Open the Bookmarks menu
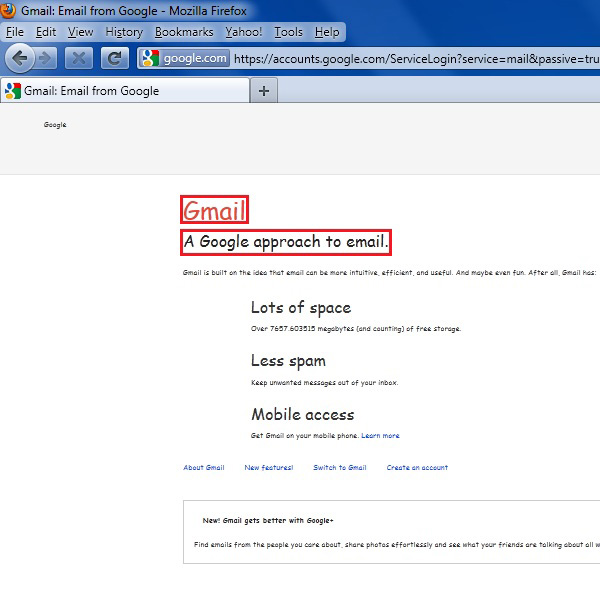 click(x=184, y=32)
